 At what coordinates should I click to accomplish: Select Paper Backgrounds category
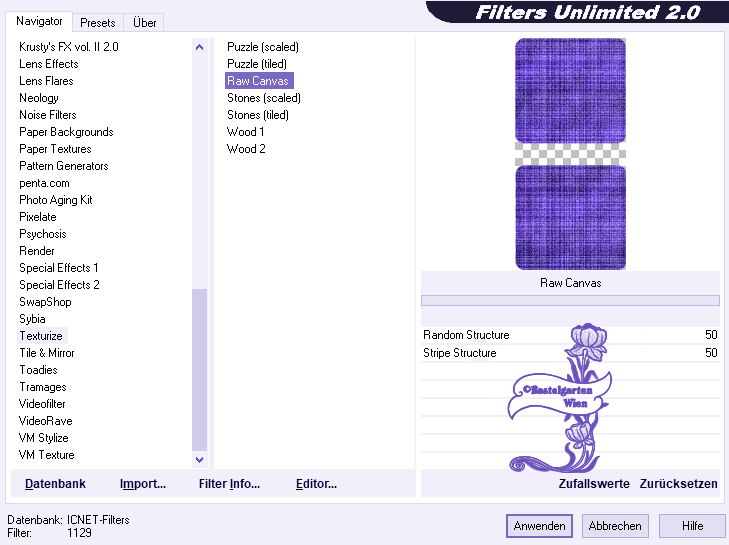(66, 132)
